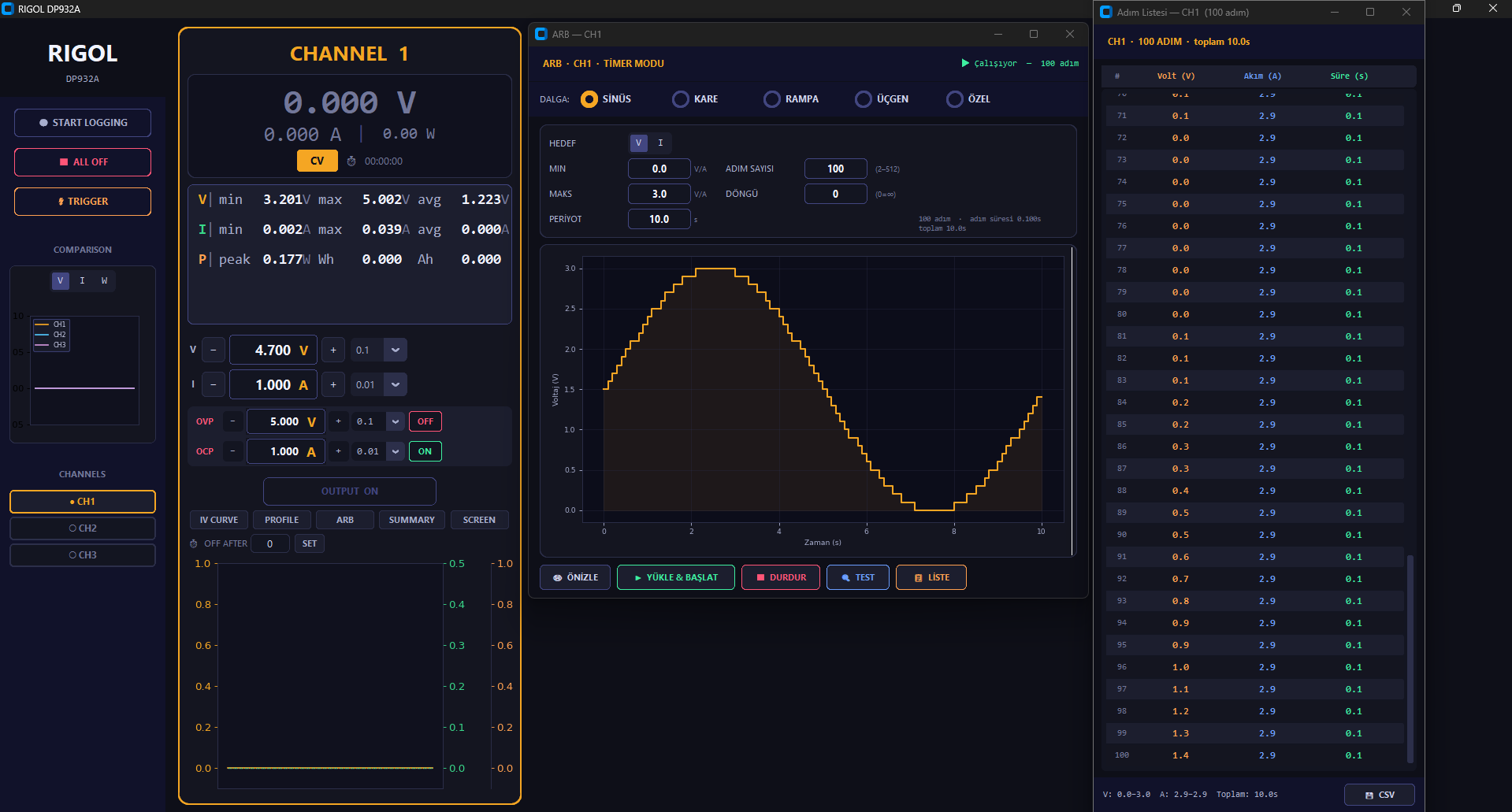1512x812 pixels.
Task: Click the plus icon for voltage setpoint
Action: (x=333, y=350)
